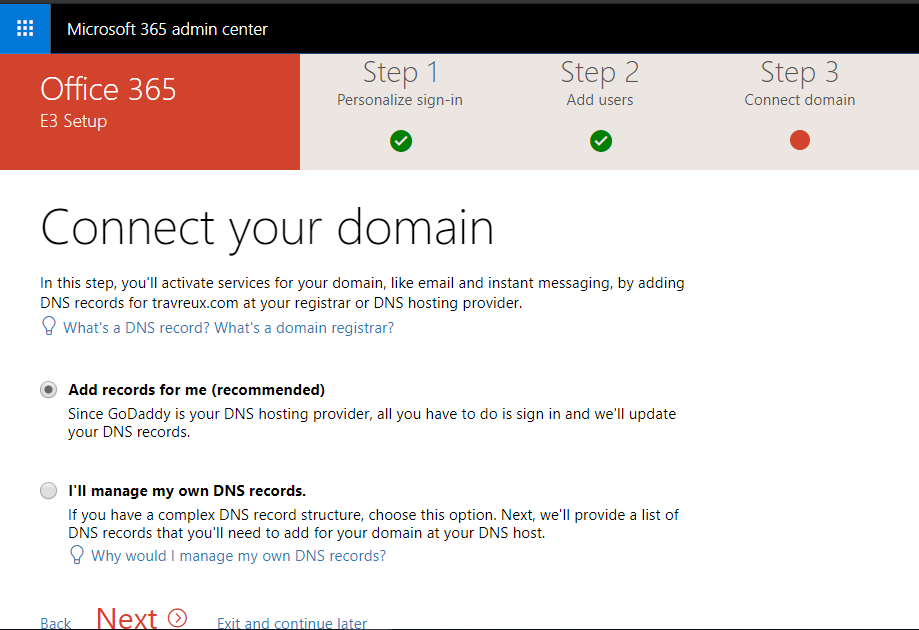Click the Microsoft 365 admin center title
The height and width of the screenshot is (630, 919).
tap(166, 29)
